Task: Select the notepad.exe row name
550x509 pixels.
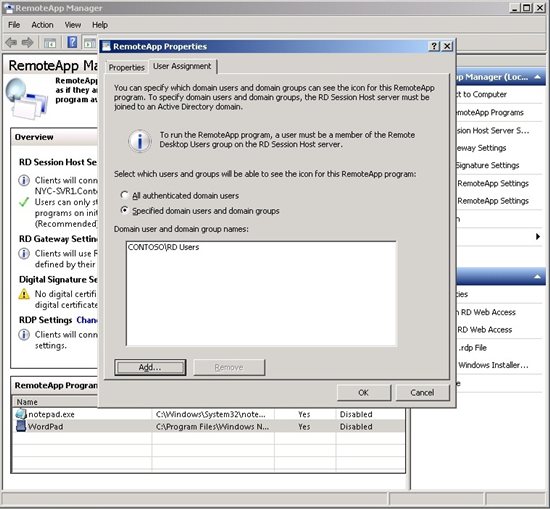Action: [x=51, y=414]
